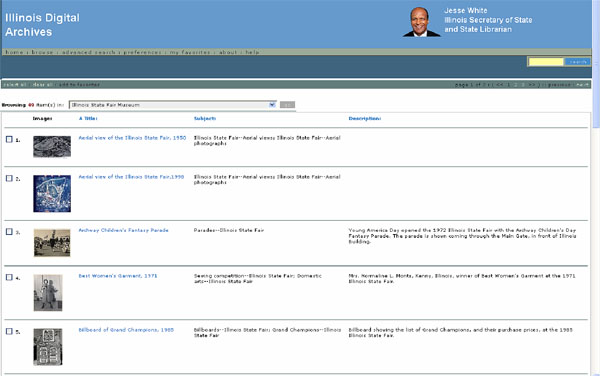The width and height of the screenshot is (600, 376).
Task: Click the clear all link
Action: coord(42,85)
